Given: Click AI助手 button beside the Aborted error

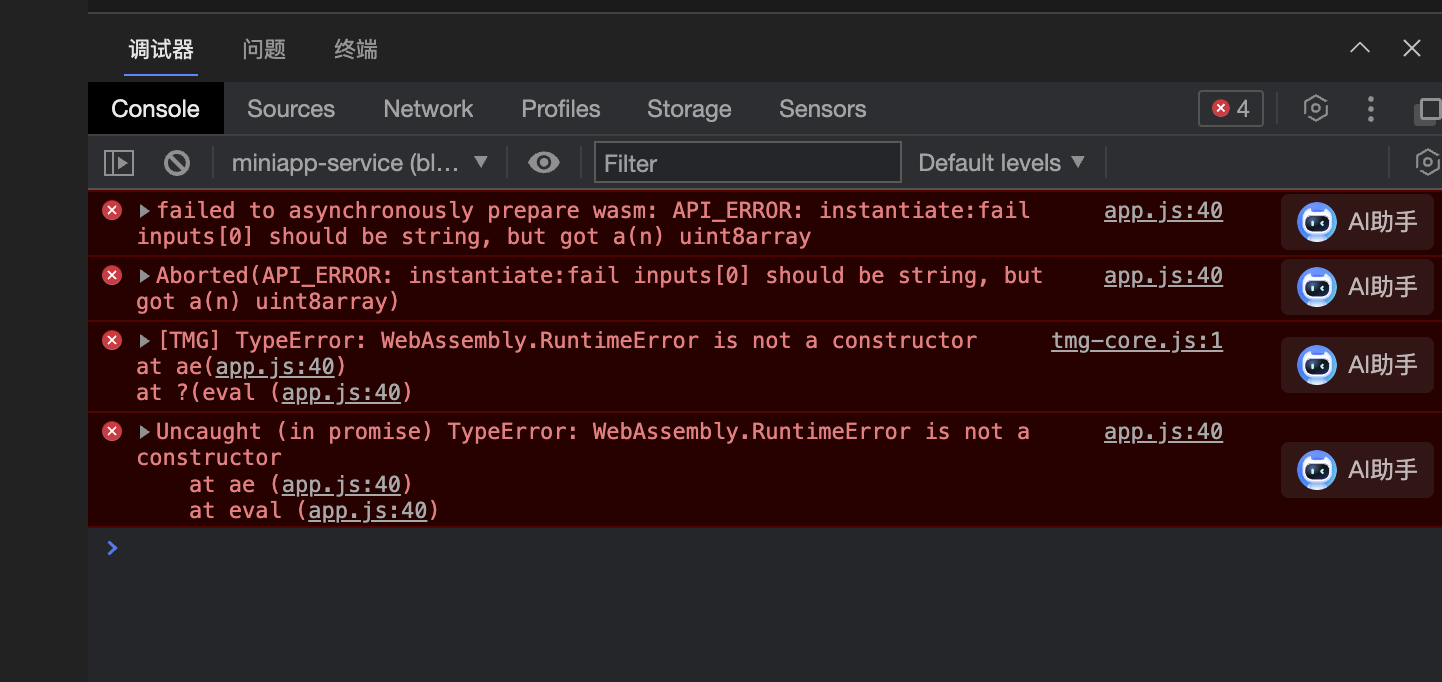Looking at the screenshot, I should (x=1357, y=287).
